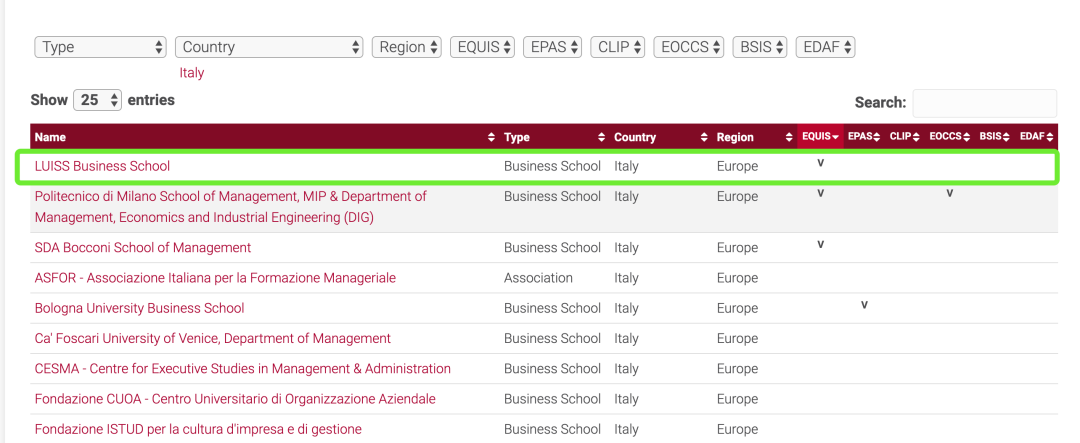Open CESMA Centre for Executive Studies link
The image size is (1080, 443).
[x=242, y=369]
